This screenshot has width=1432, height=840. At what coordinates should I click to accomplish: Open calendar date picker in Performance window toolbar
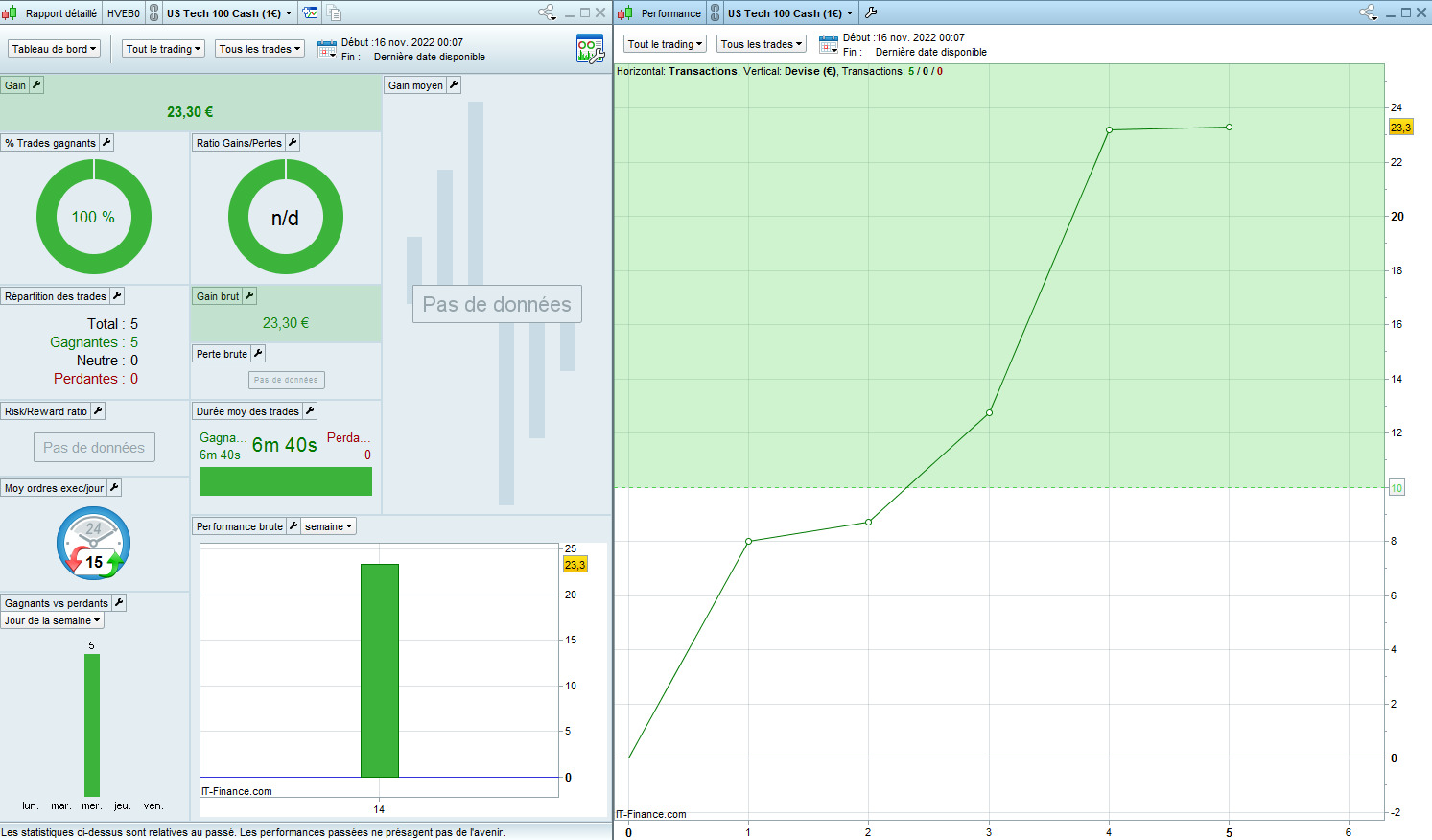tap(829, 44)
